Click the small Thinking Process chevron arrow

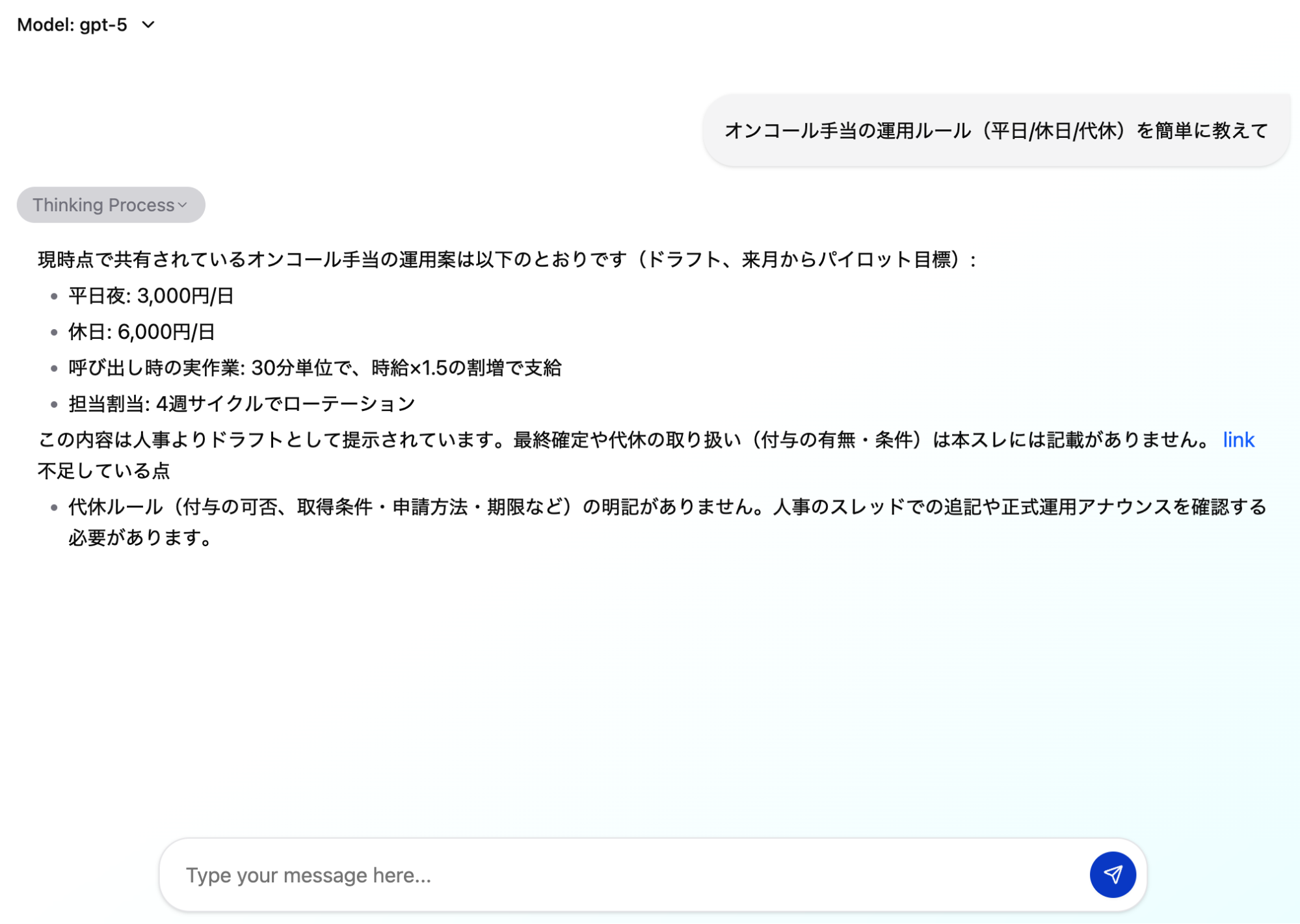183,205
